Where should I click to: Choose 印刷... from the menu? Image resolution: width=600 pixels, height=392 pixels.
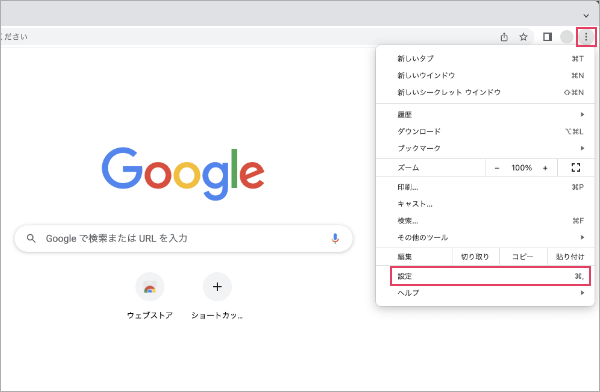click(x=485, y=187)
